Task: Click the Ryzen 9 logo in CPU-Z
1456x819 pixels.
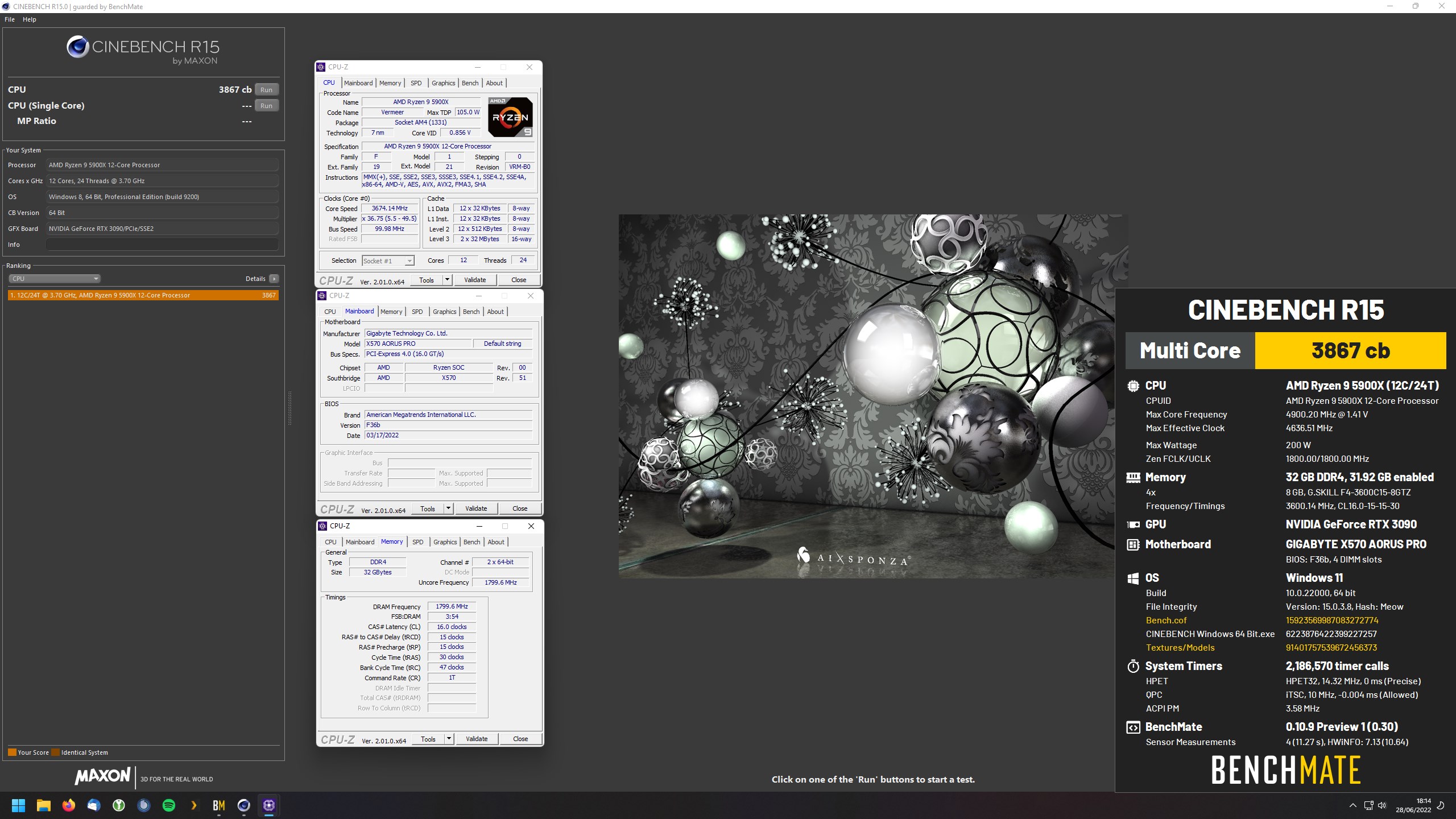Action: click(x=510, y=117)
